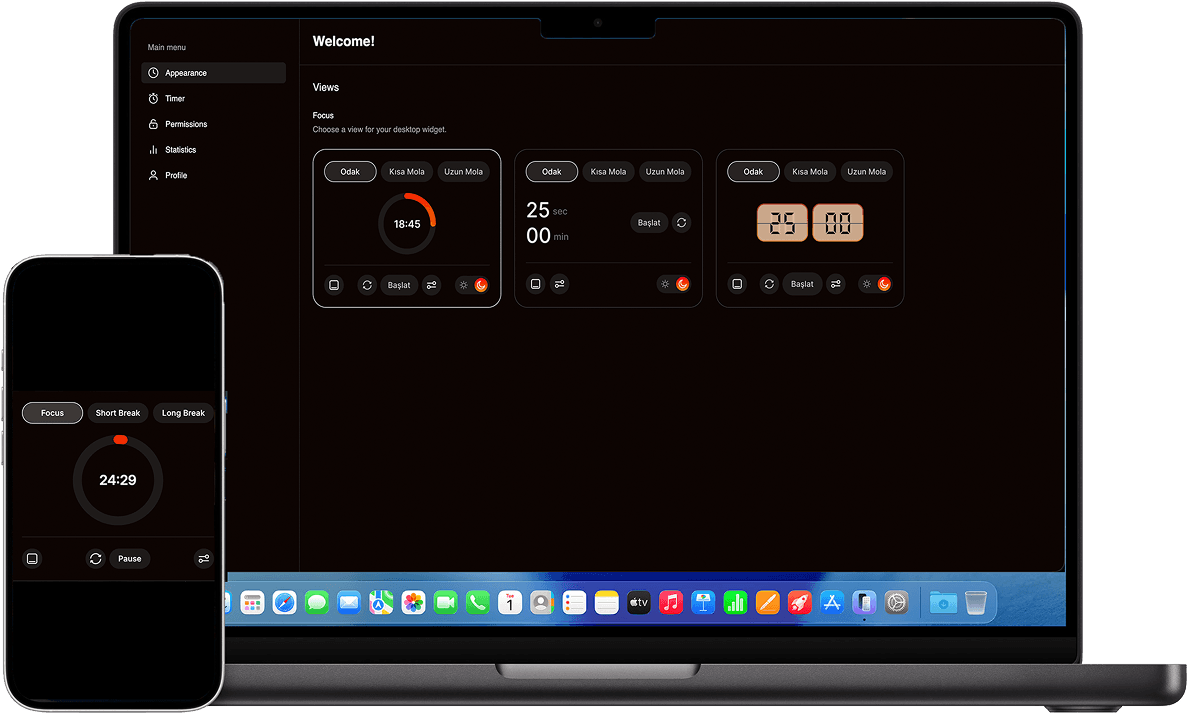Click the flip clock tile showing 25

click(782, 223)
